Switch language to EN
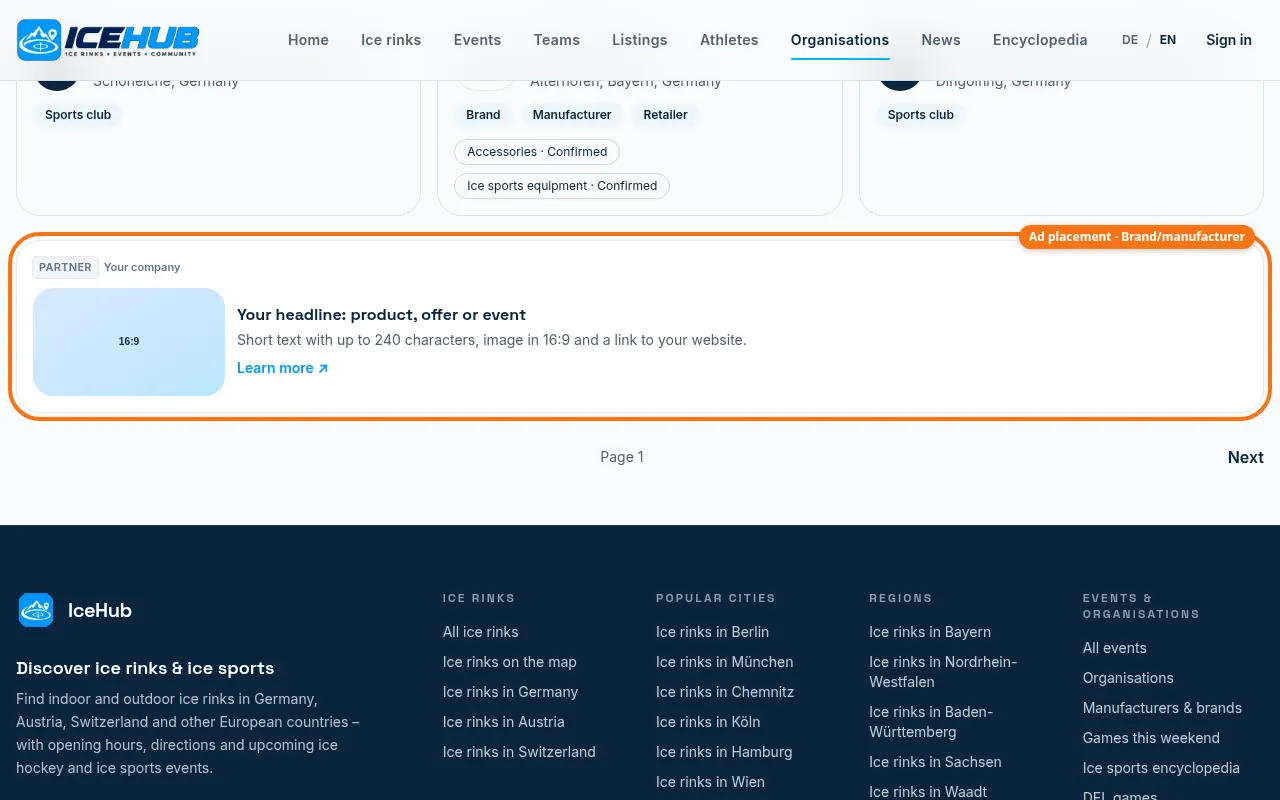 (x=1168, y=40)
